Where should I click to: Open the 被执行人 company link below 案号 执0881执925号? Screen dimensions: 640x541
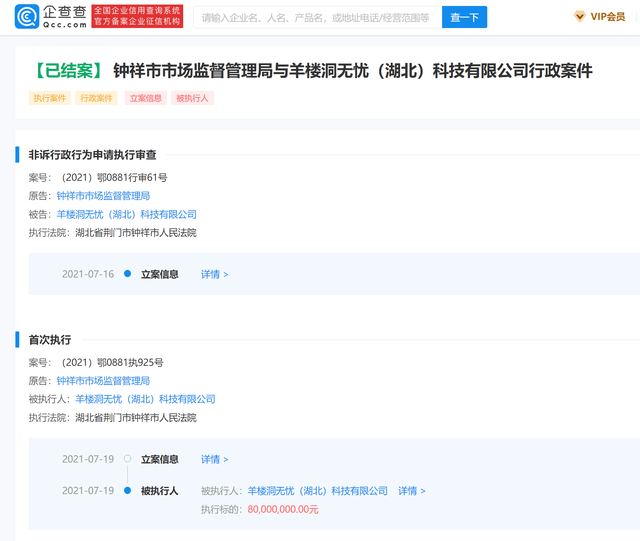coord(145,399)
